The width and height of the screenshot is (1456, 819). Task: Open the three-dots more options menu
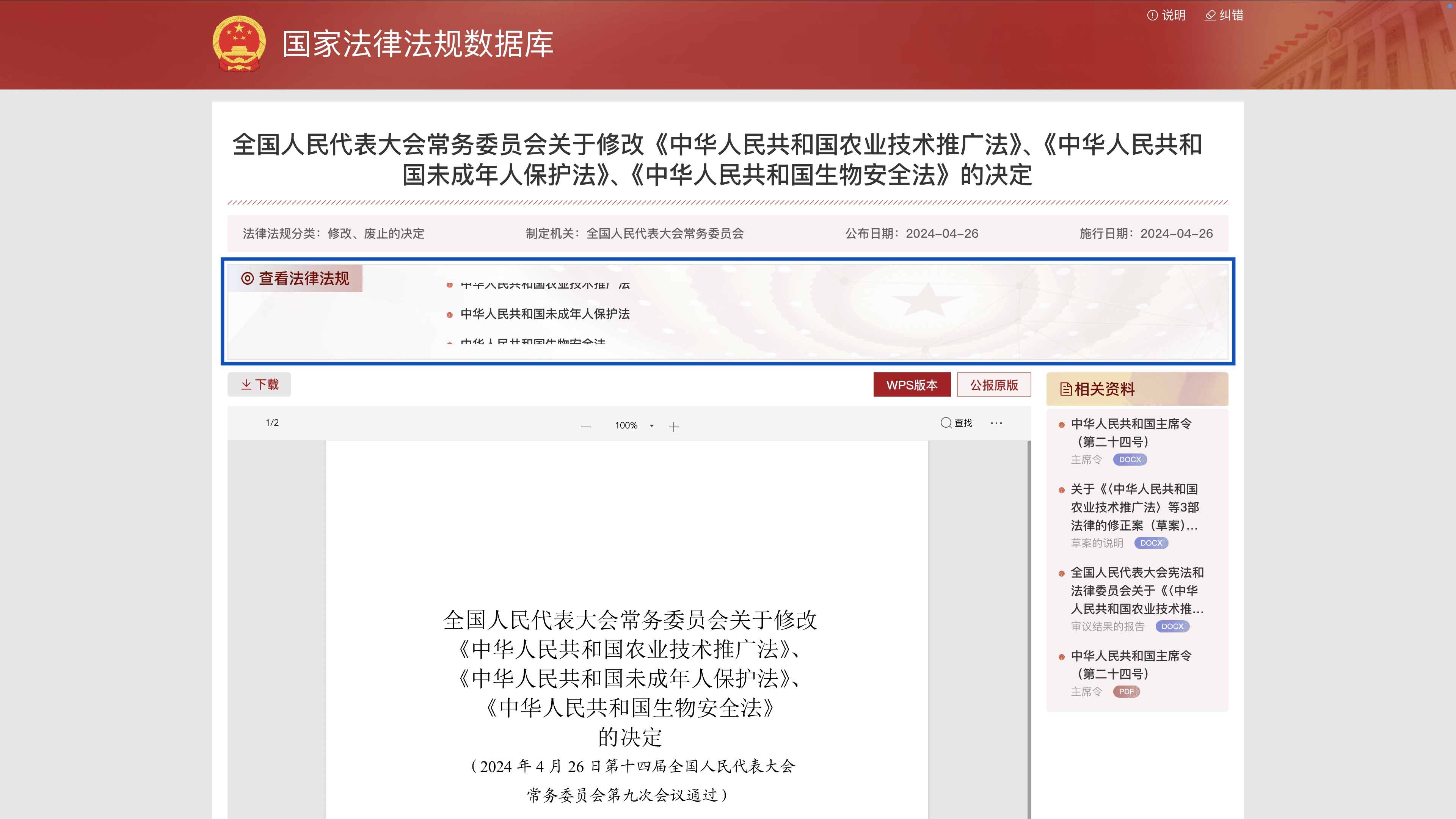(x=996, y=423)
